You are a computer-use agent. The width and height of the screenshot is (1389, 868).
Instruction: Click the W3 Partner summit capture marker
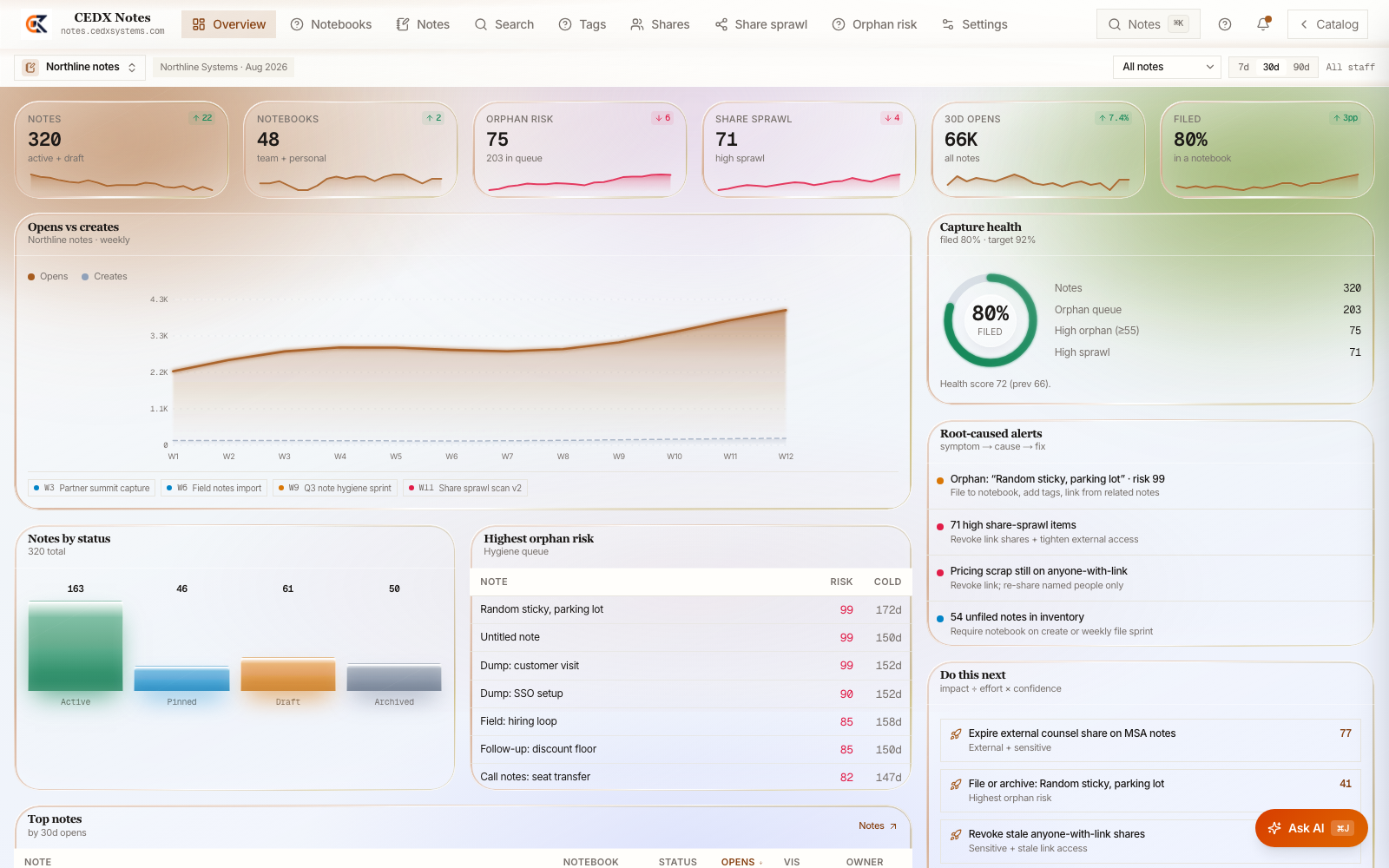91,488
